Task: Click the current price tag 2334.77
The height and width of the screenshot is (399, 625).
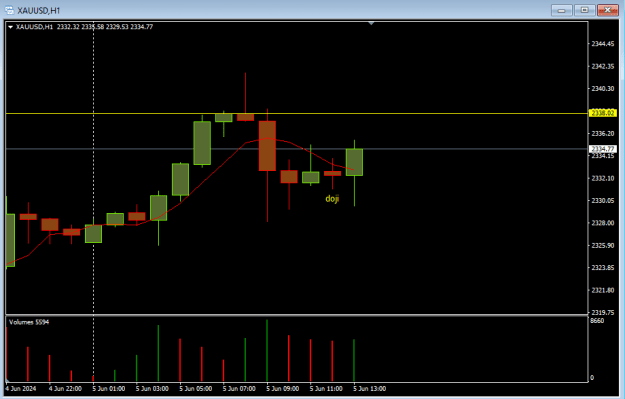Action: tap(603, 149)
